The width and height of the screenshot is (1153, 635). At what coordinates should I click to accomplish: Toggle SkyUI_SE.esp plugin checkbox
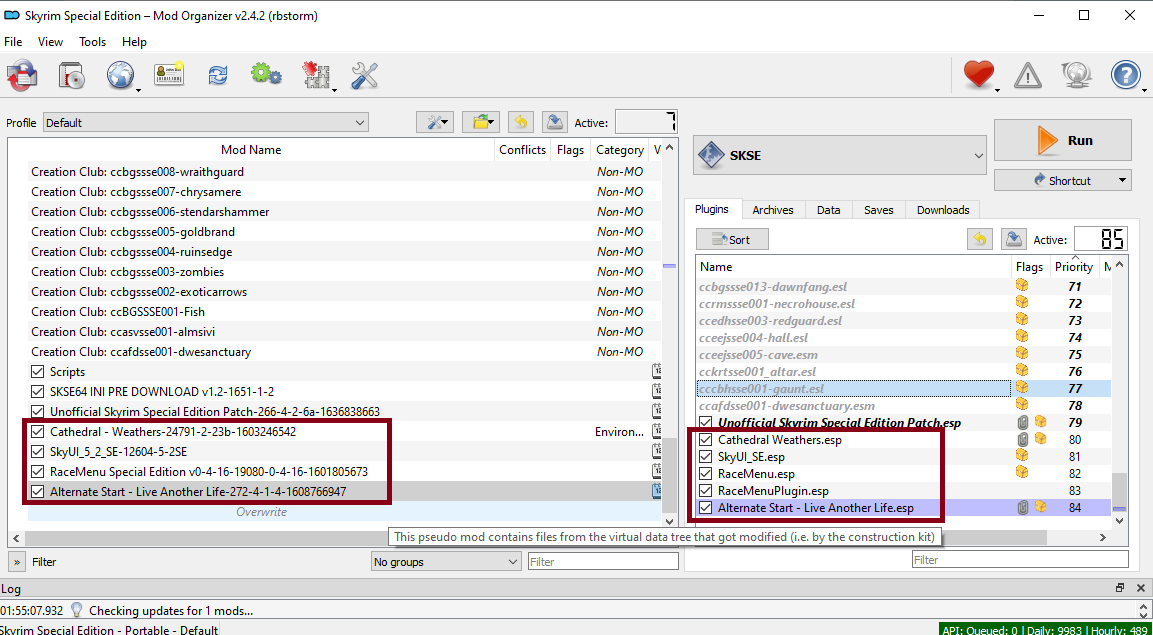[x=706, y=457]
